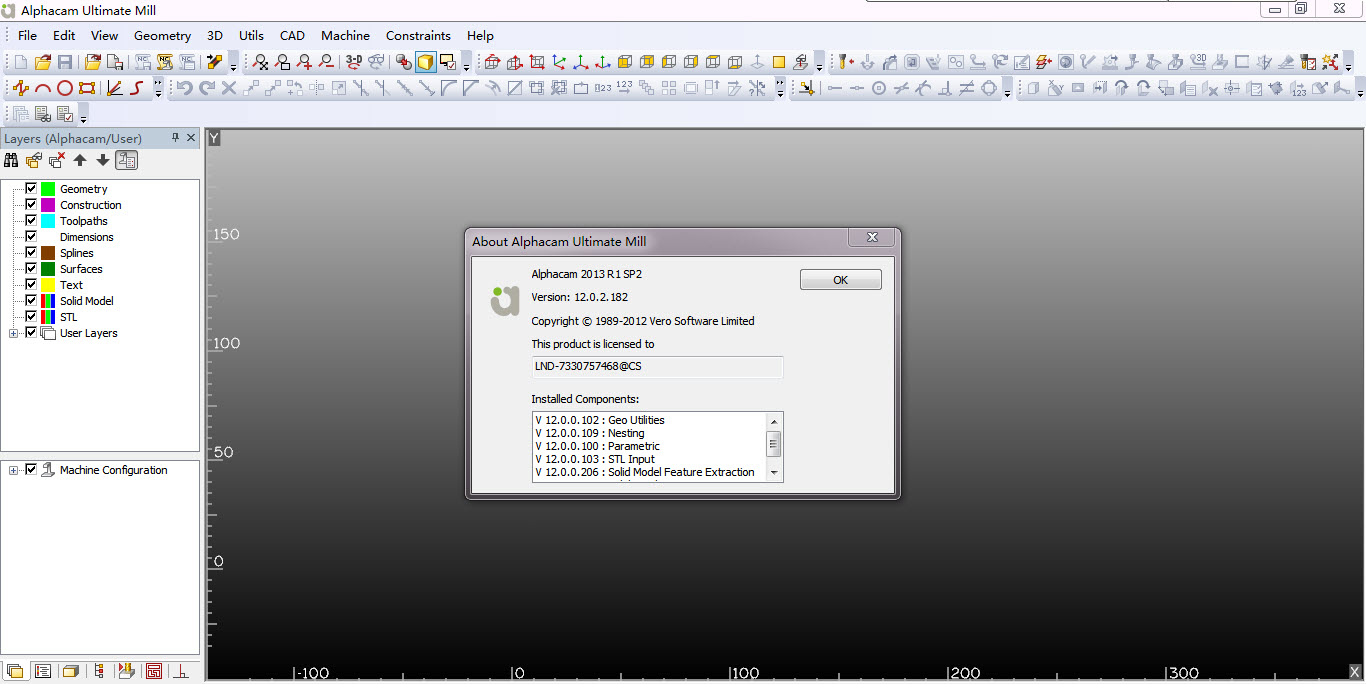Click the New file icon

(x=21, y=62)
